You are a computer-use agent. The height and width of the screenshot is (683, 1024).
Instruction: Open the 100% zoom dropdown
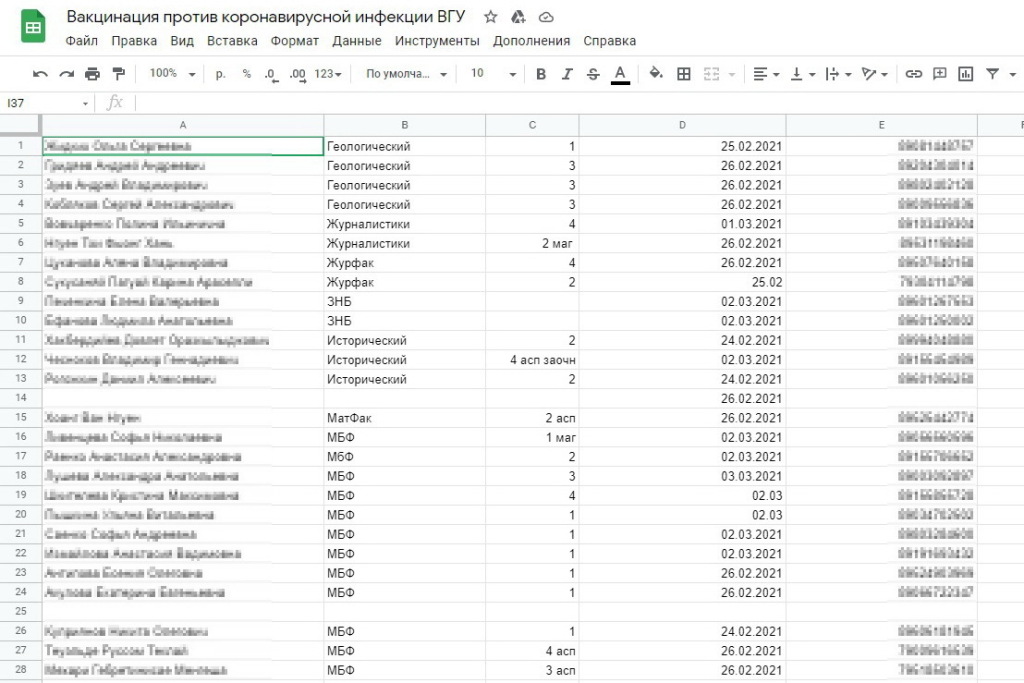click(169, 74)
